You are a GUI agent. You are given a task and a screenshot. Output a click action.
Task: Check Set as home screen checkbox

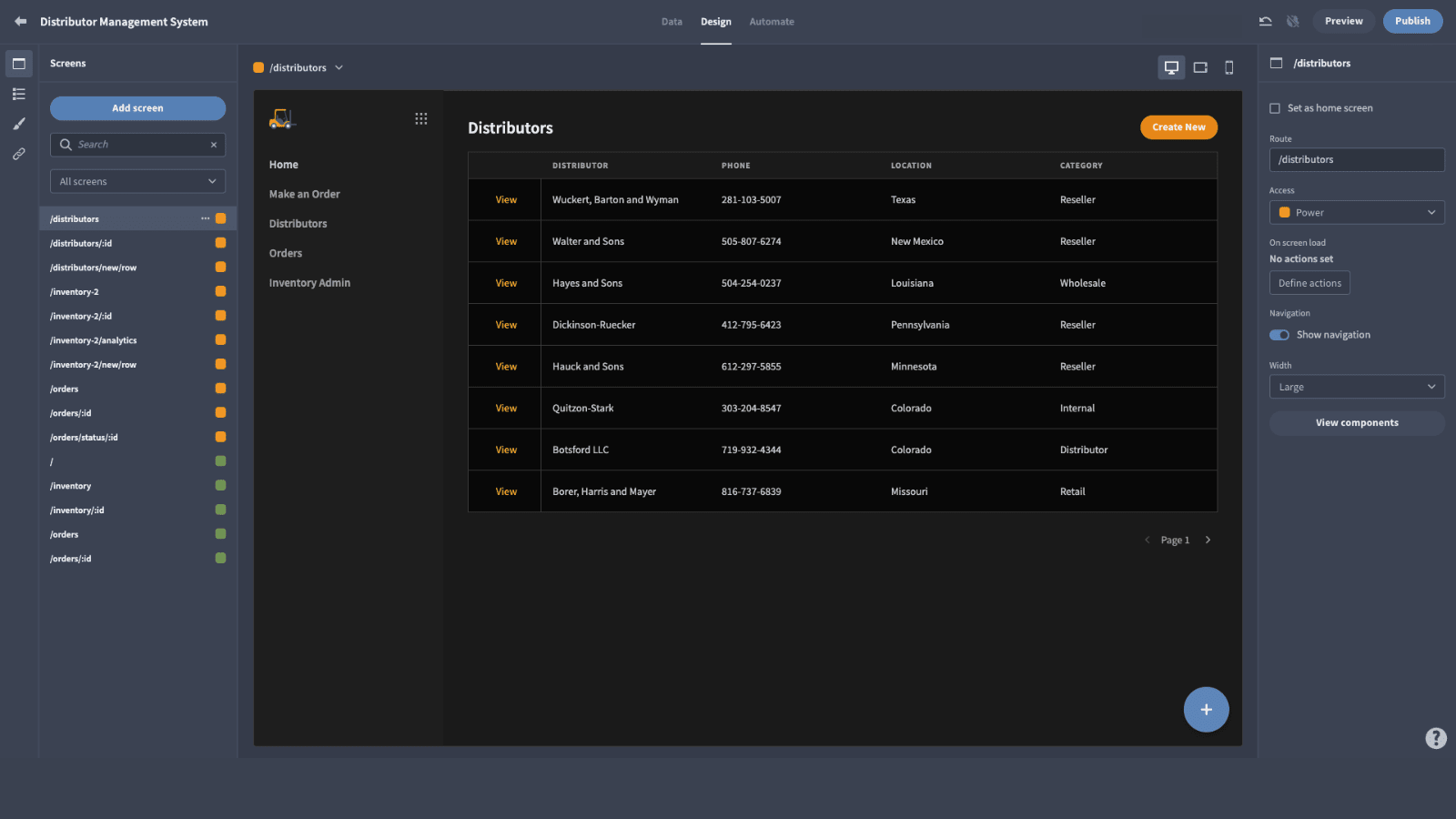(1275, 108)
